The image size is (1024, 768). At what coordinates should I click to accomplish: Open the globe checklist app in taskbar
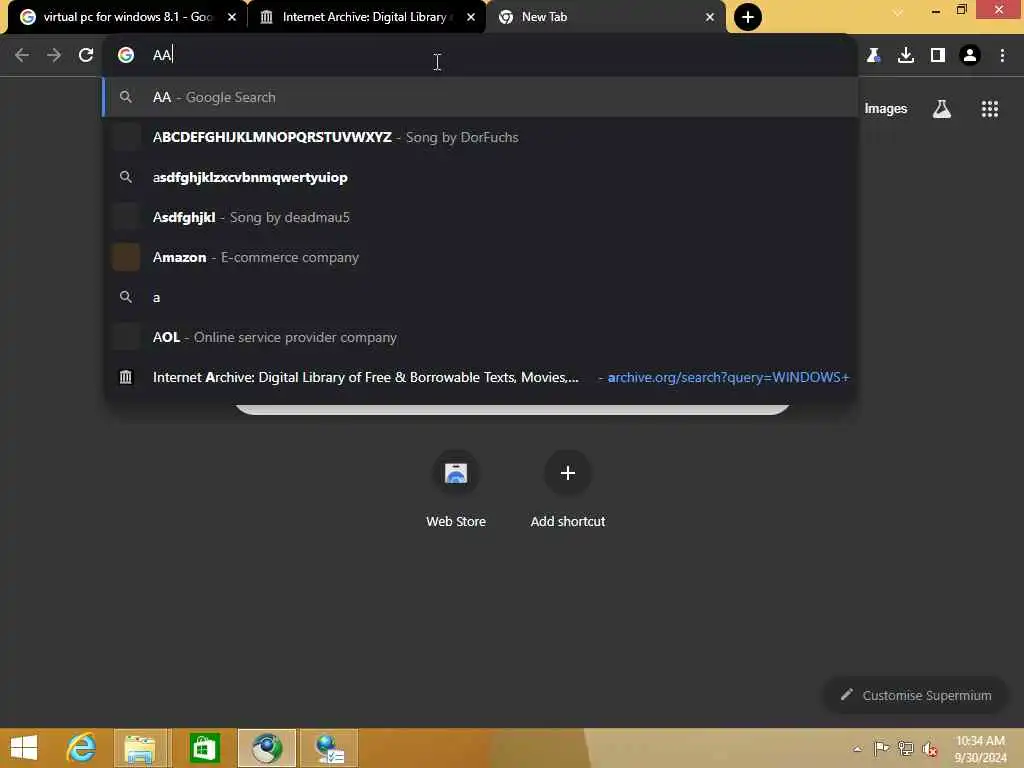pyautogui.click(x=330, y=748)
